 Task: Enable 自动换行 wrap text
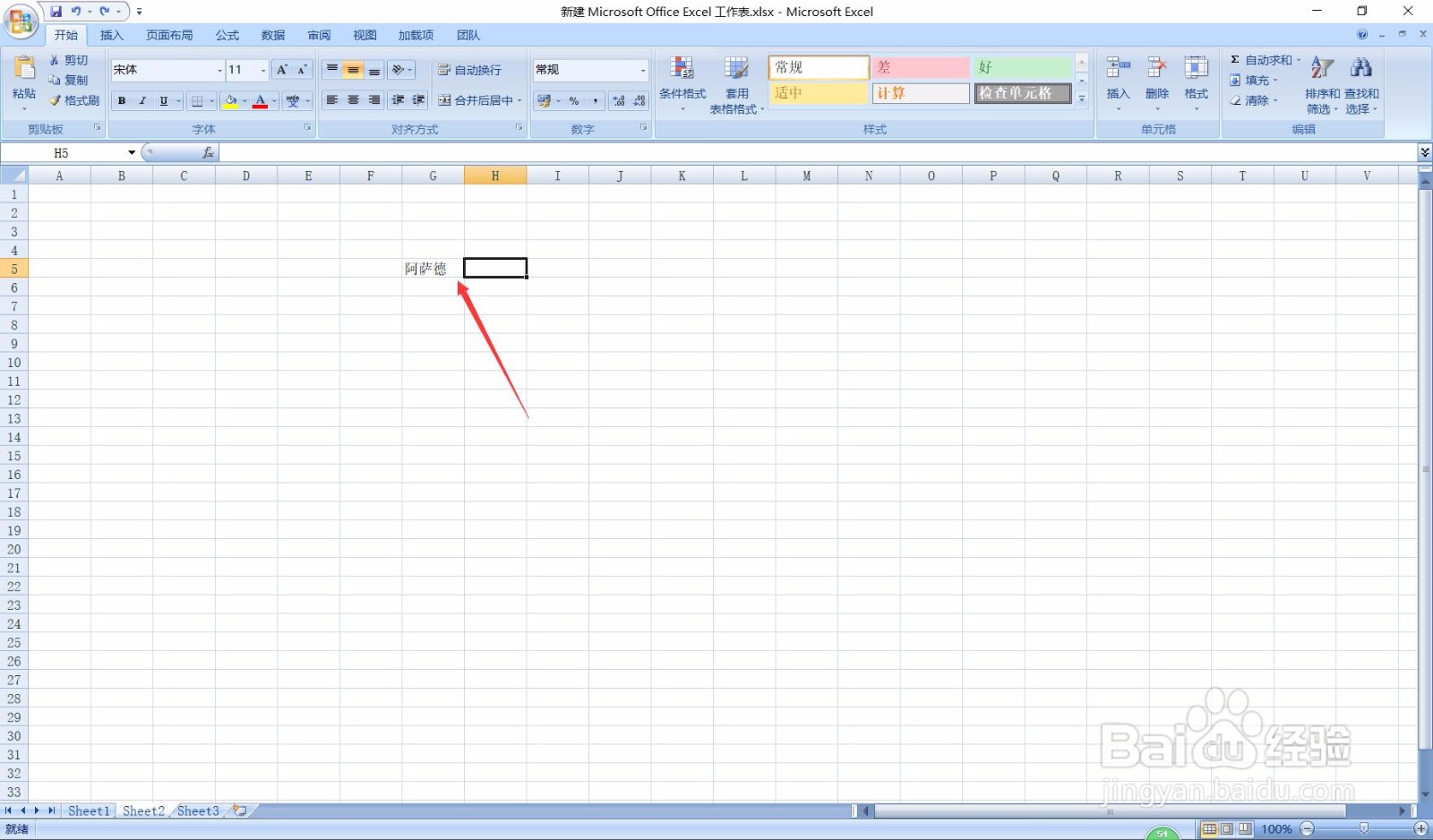tap(469, 70)
